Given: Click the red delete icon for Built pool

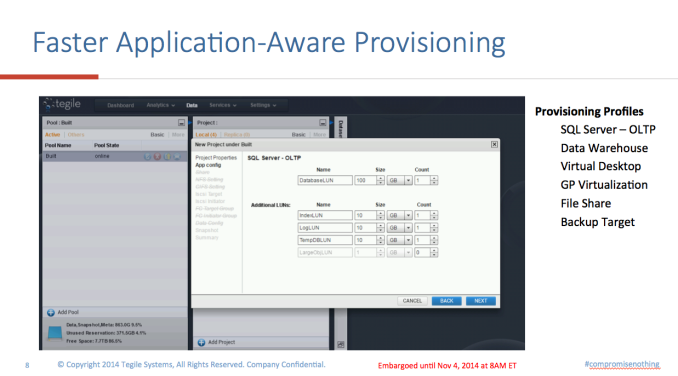Looking at the screenshot, I should pyautogui.click(x=157, y=156).
